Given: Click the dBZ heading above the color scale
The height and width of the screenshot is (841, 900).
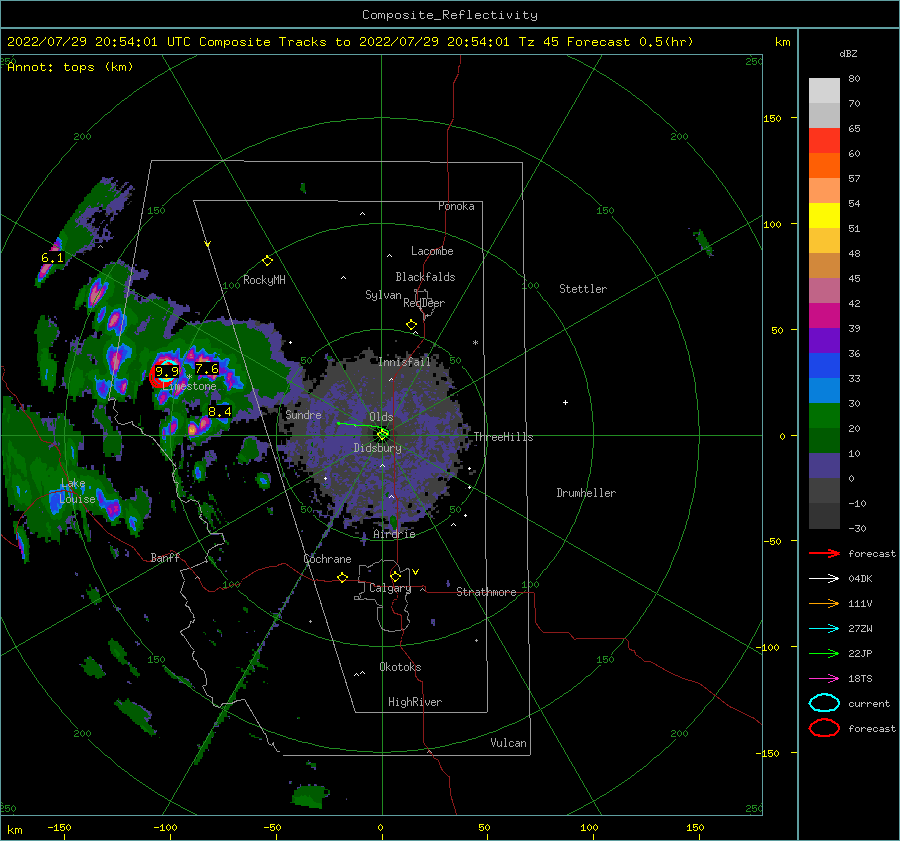Looking at the screenshot, I should click(x=848, y=53).
